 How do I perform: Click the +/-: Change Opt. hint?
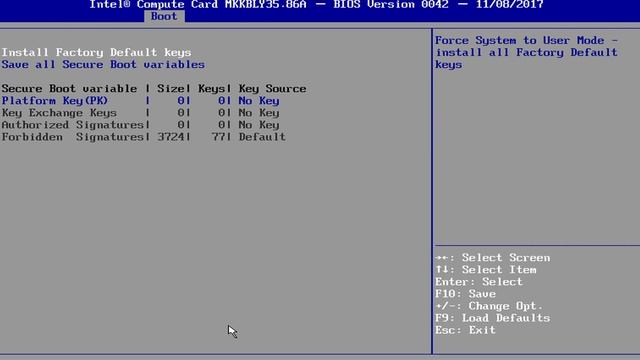(489, 306)
